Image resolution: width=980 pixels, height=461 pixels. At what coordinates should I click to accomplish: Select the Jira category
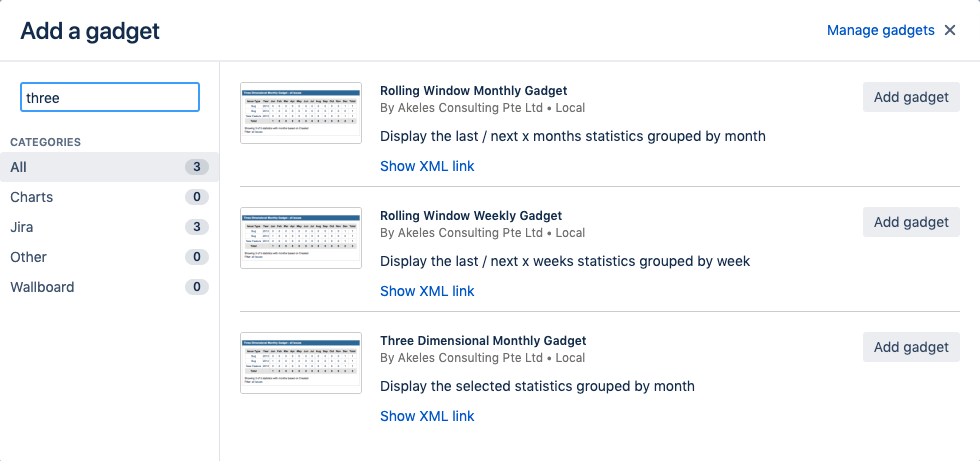tap(108, 227)
